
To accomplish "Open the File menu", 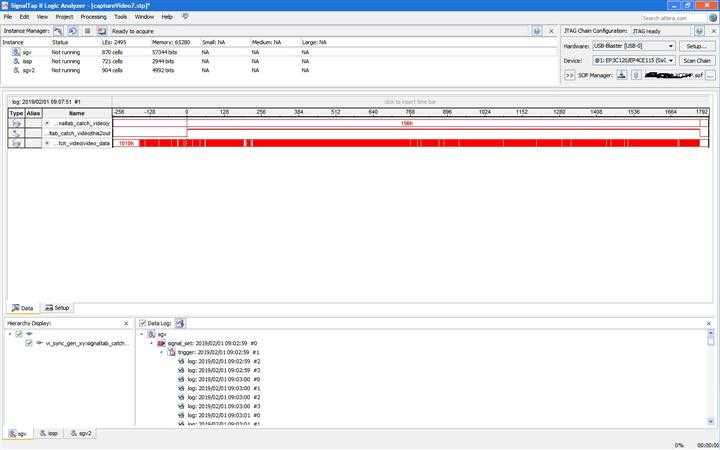I will [x=8, y=17].
